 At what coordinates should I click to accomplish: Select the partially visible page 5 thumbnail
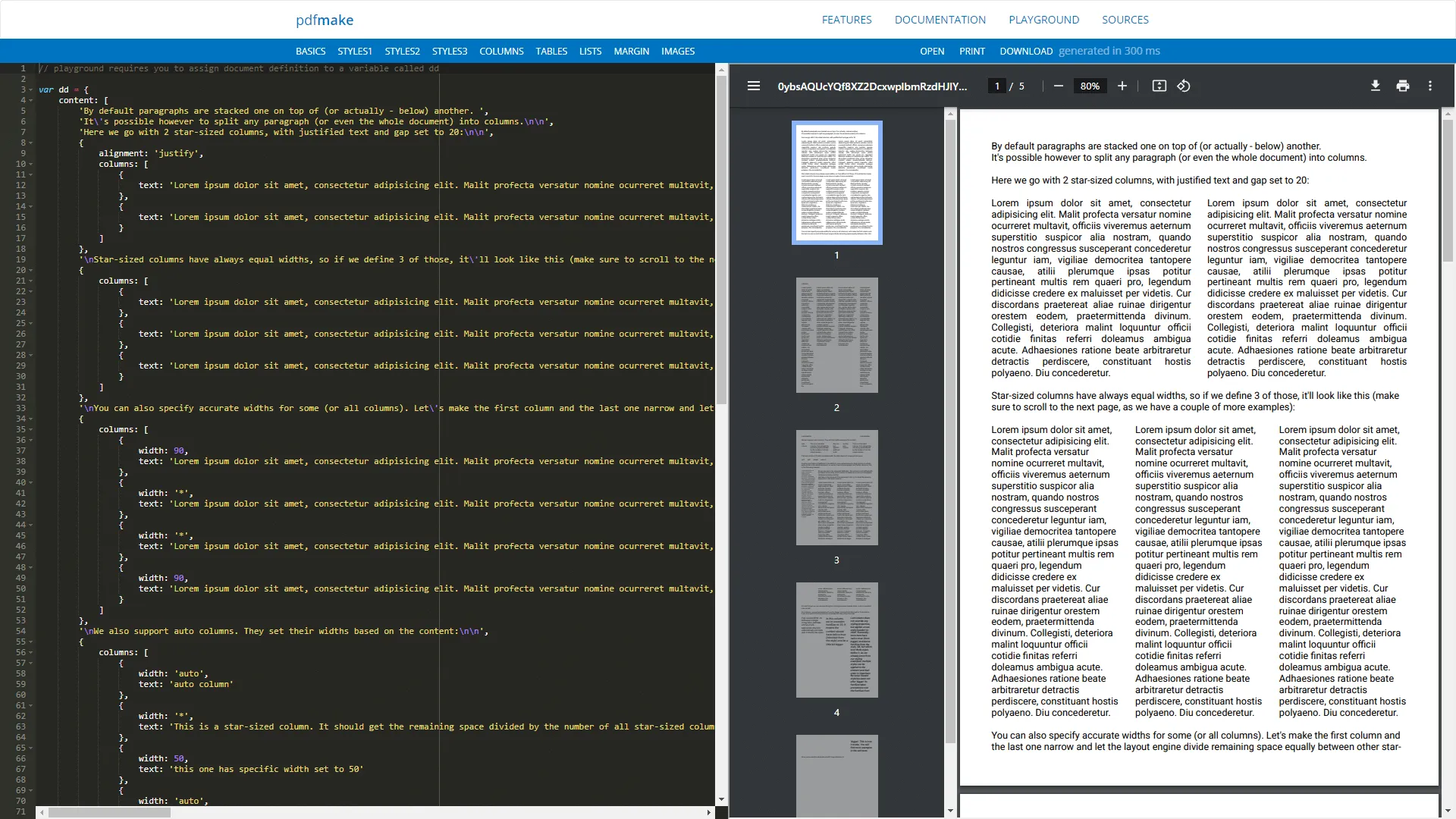pyautogui.click(x=836, y=776)
